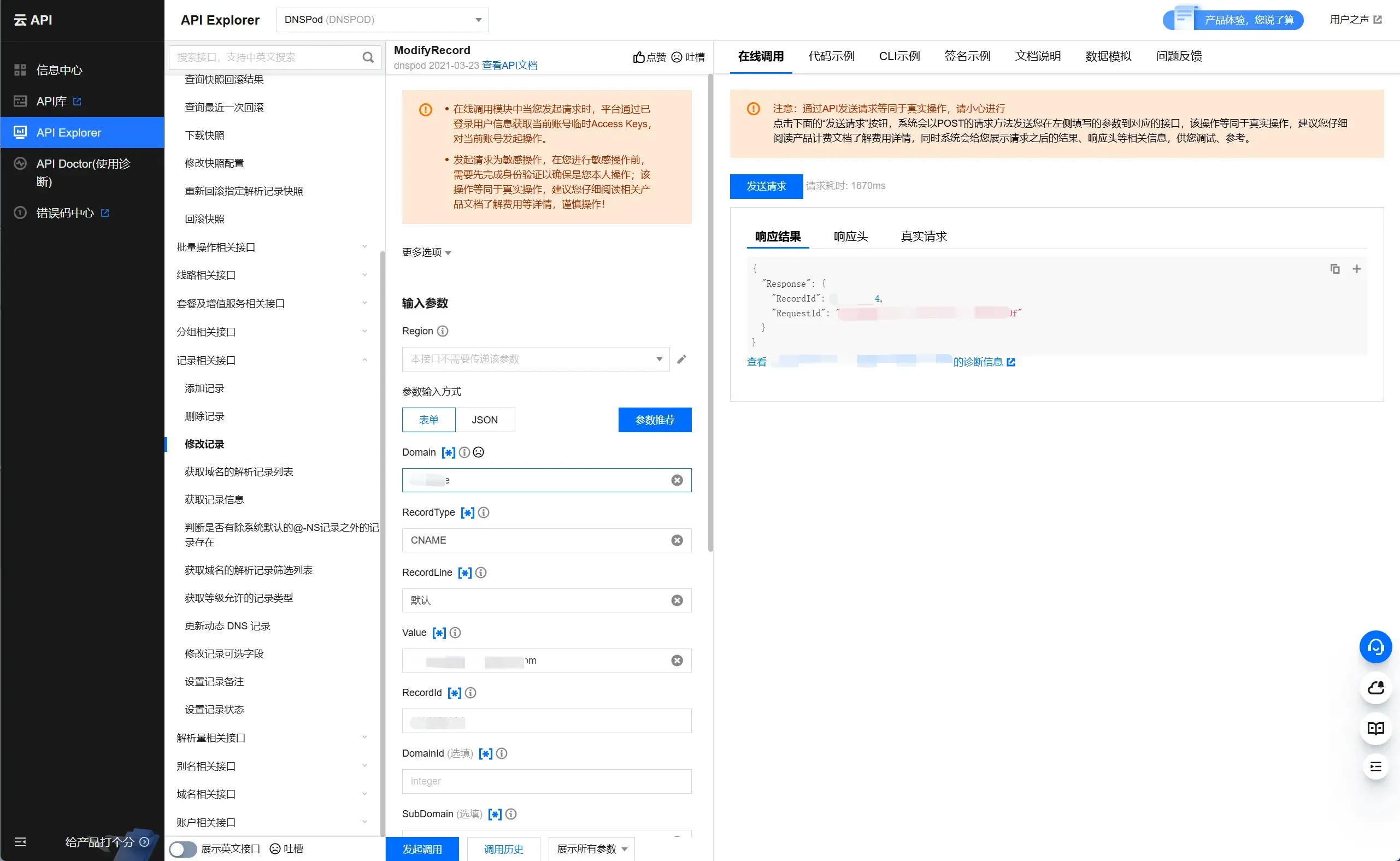Click 参数推荐 button
Screen dimensions: 1400x861
(x=655, y=420)
